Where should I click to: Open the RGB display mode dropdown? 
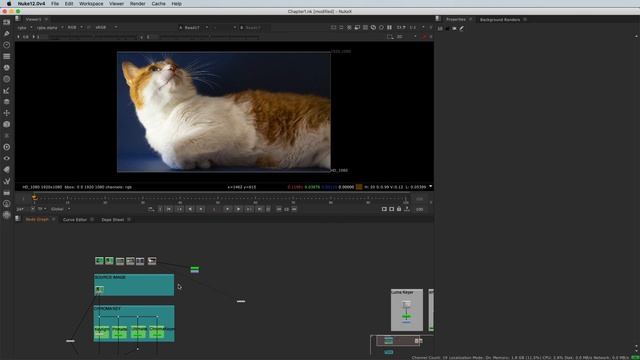pyautogui.click(x=75, y=27)
